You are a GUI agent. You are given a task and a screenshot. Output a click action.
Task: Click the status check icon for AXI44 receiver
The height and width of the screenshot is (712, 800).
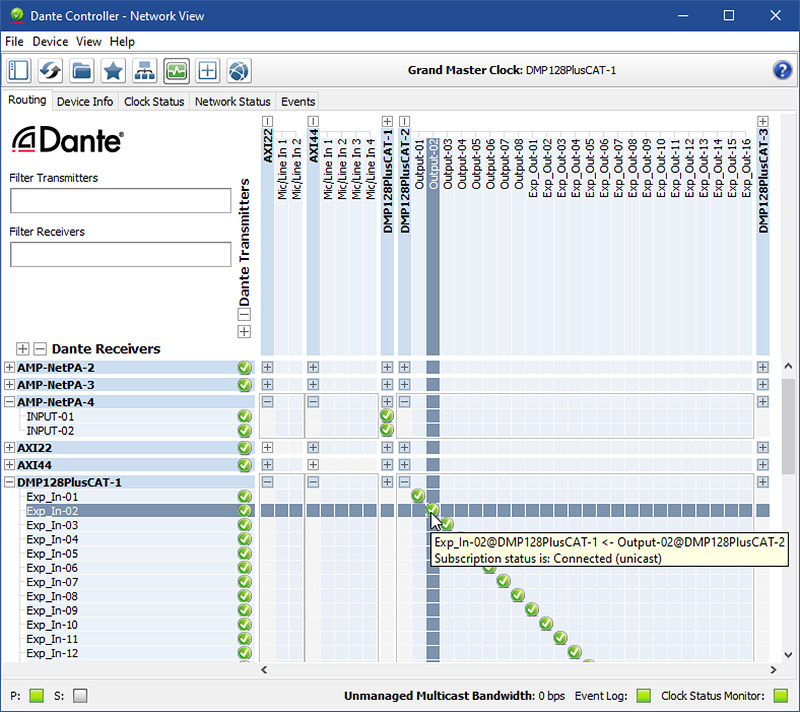[x=244, y=465]
